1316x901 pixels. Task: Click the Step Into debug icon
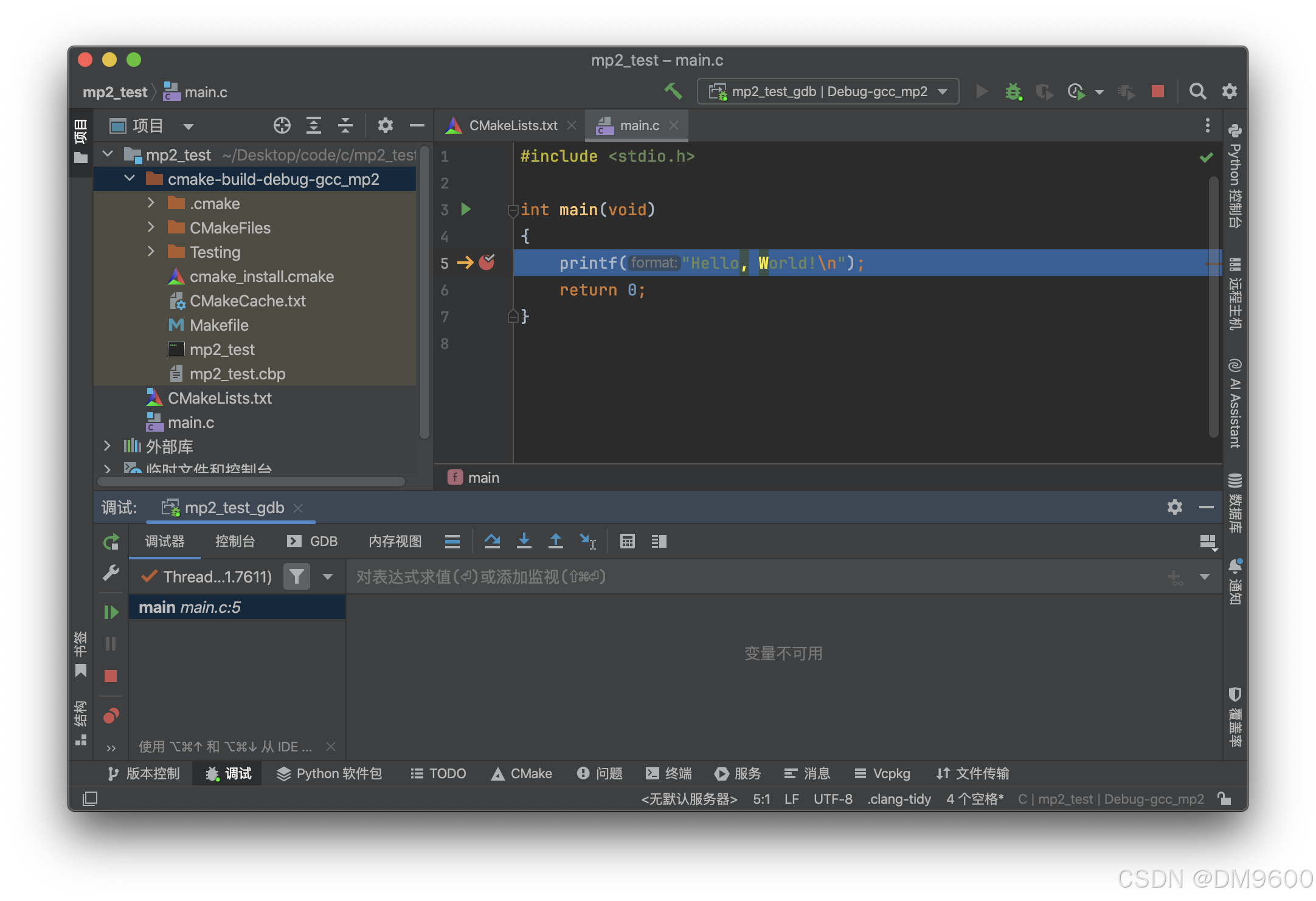pyautogui.click(x=524, y=540)
